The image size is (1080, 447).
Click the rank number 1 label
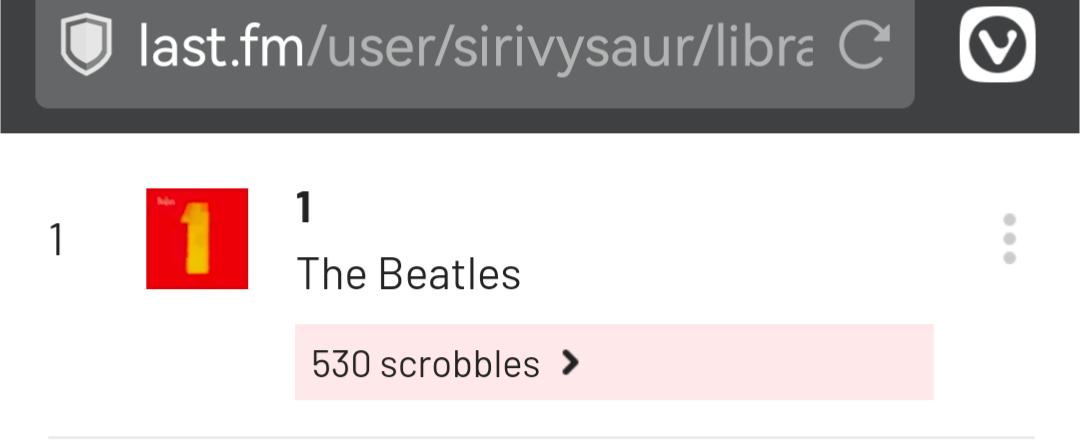click(x=57, y=240)
